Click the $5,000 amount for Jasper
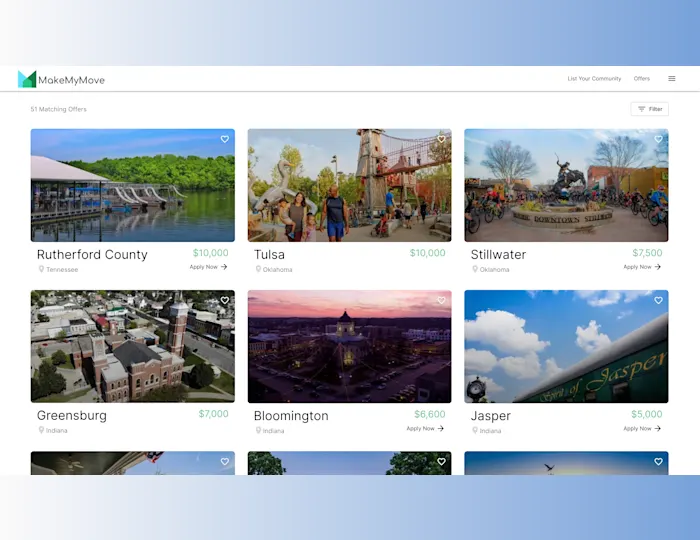700x540 pixels. 646,415
